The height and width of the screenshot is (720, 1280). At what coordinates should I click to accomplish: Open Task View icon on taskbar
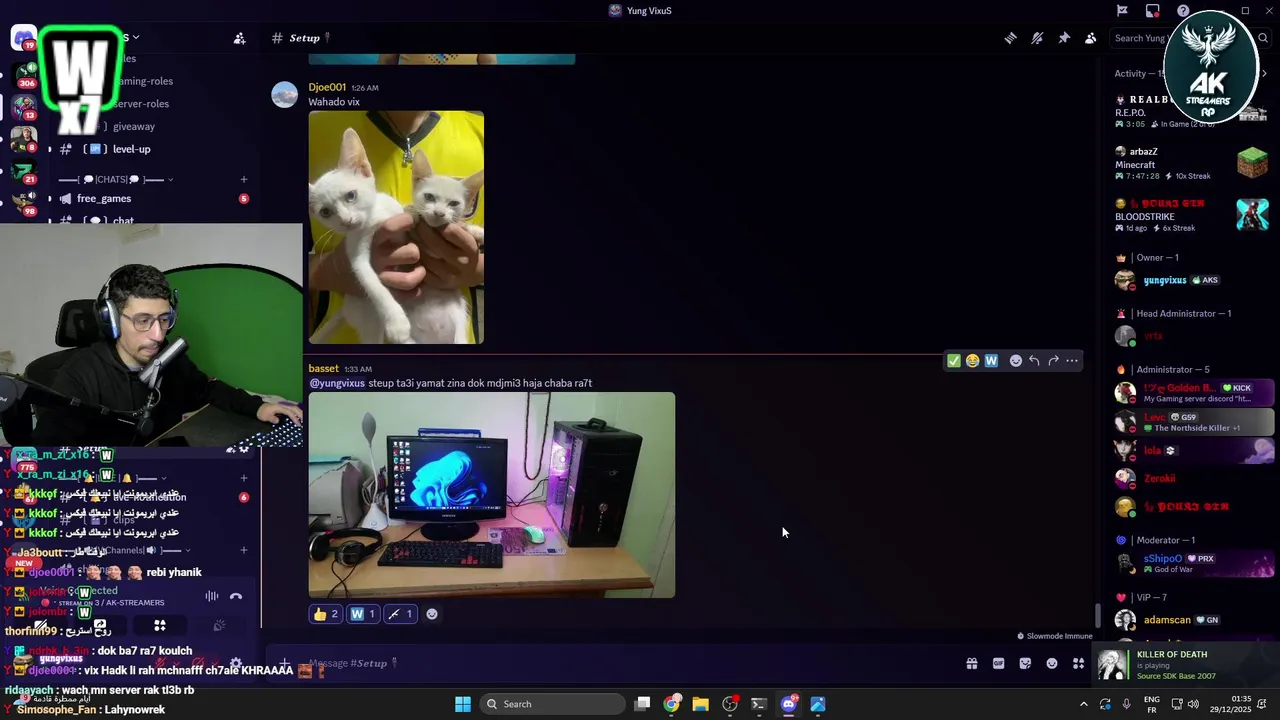[643, 704]
